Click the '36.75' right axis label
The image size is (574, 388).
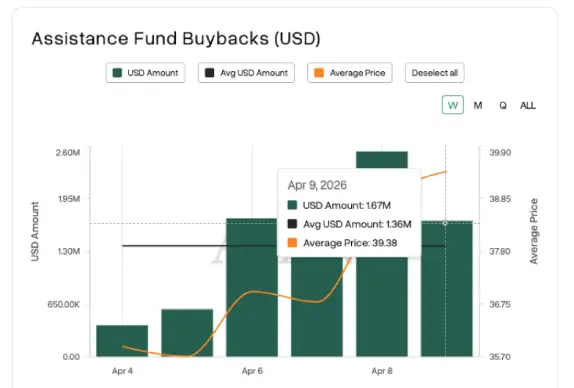(500, 304)
